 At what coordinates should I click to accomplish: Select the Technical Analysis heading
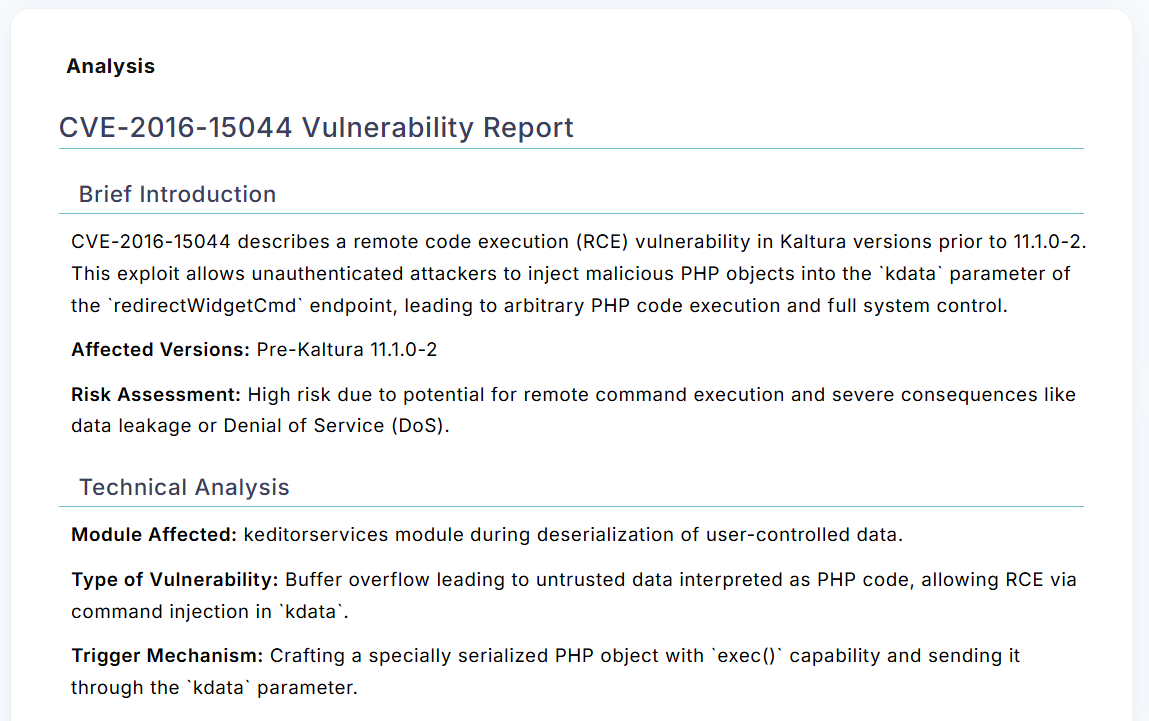coord(184,487)
